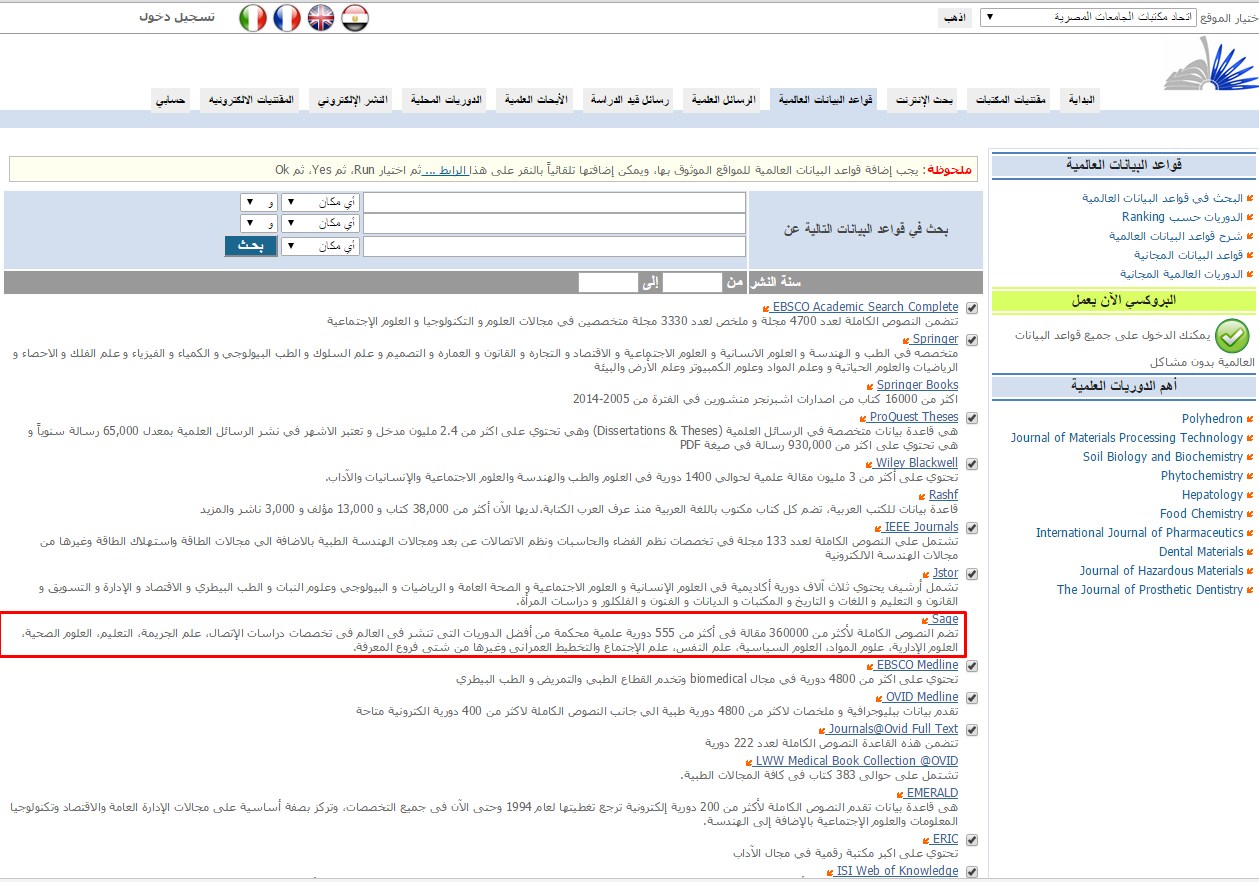Open the الرسائل العلمية tab
The width and height of the screenshot is (1259, 882).
[724, 100]
